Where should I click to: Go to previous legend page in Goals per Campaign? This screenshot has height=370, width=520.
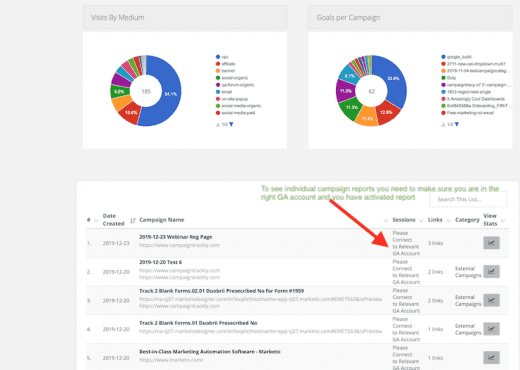click(x=443, y=124)
